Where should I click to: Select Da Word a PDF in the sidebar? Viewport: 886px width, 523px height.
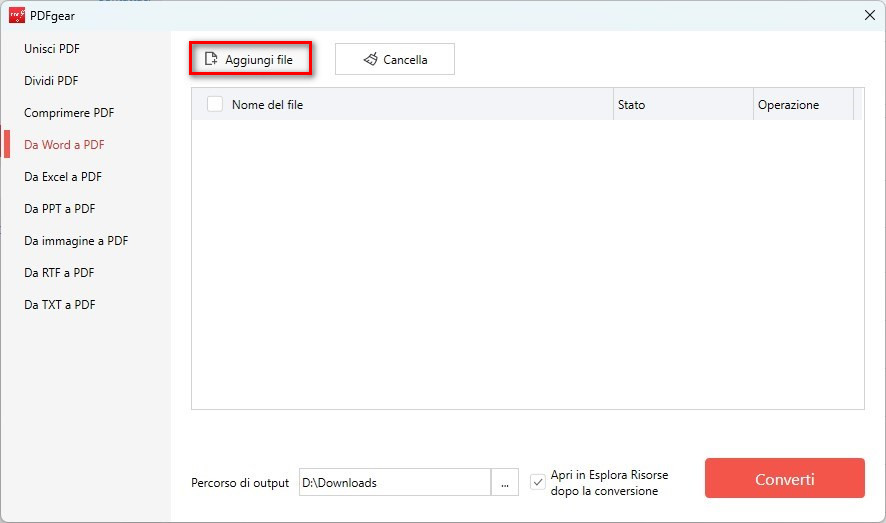(x=64, y=145)
